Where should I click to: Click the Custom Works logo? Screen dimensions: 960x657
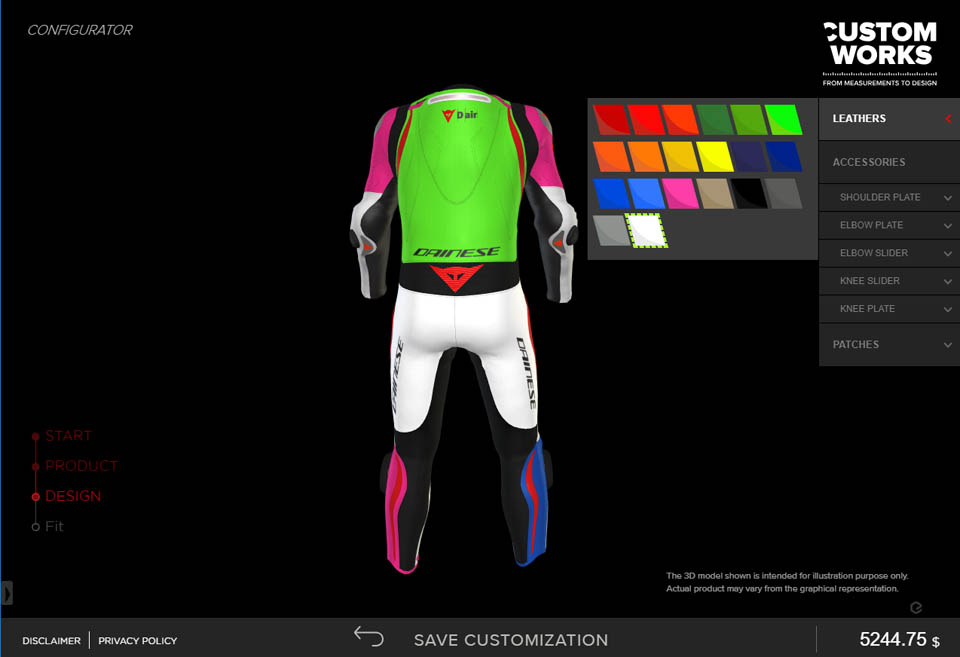tap(880, 54)
